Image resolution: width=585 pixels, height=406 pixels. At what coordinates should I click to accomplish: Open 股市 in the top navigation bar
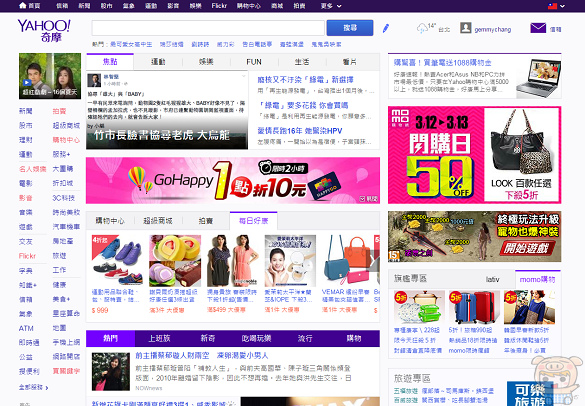[106, 6]
